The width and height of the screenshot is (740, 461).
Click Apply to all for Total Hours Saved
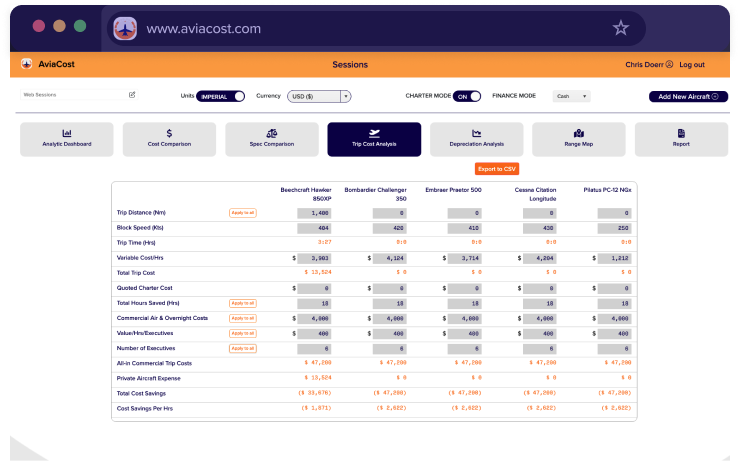pyautogui.click(x=243, y=303)
